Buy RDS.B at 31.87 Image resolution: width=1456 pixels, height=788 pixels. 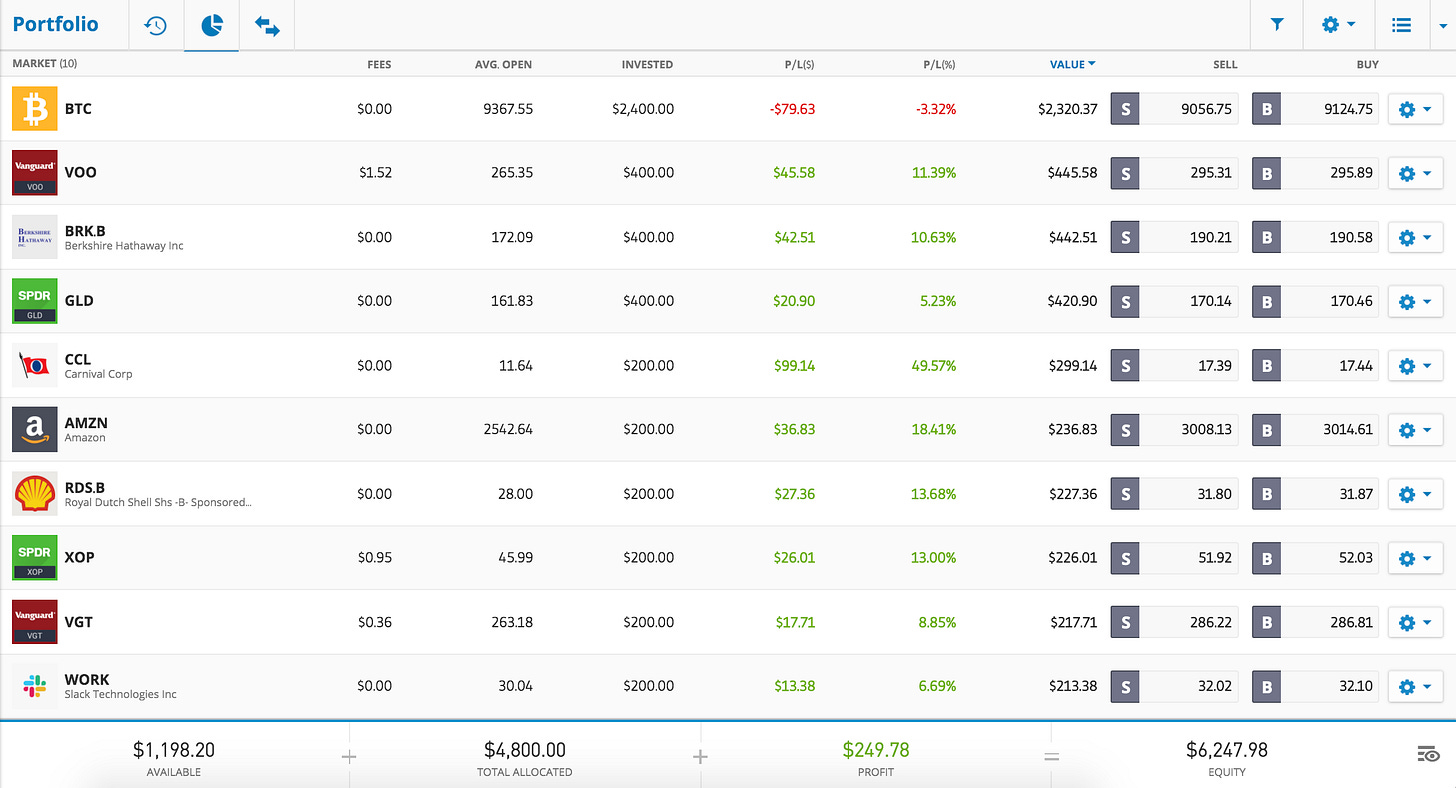(x=1316, y=494)
